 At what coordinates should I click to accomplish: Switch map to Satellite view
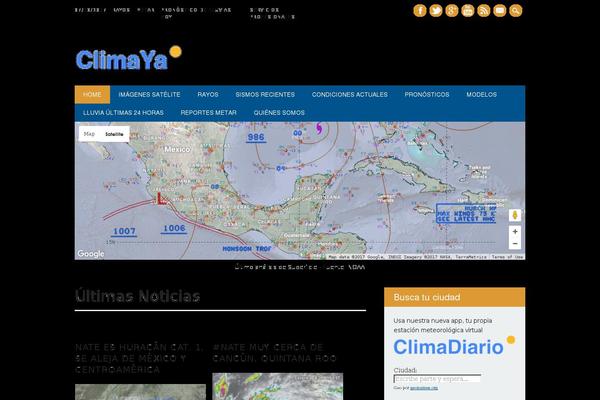[x=114, y=134]
